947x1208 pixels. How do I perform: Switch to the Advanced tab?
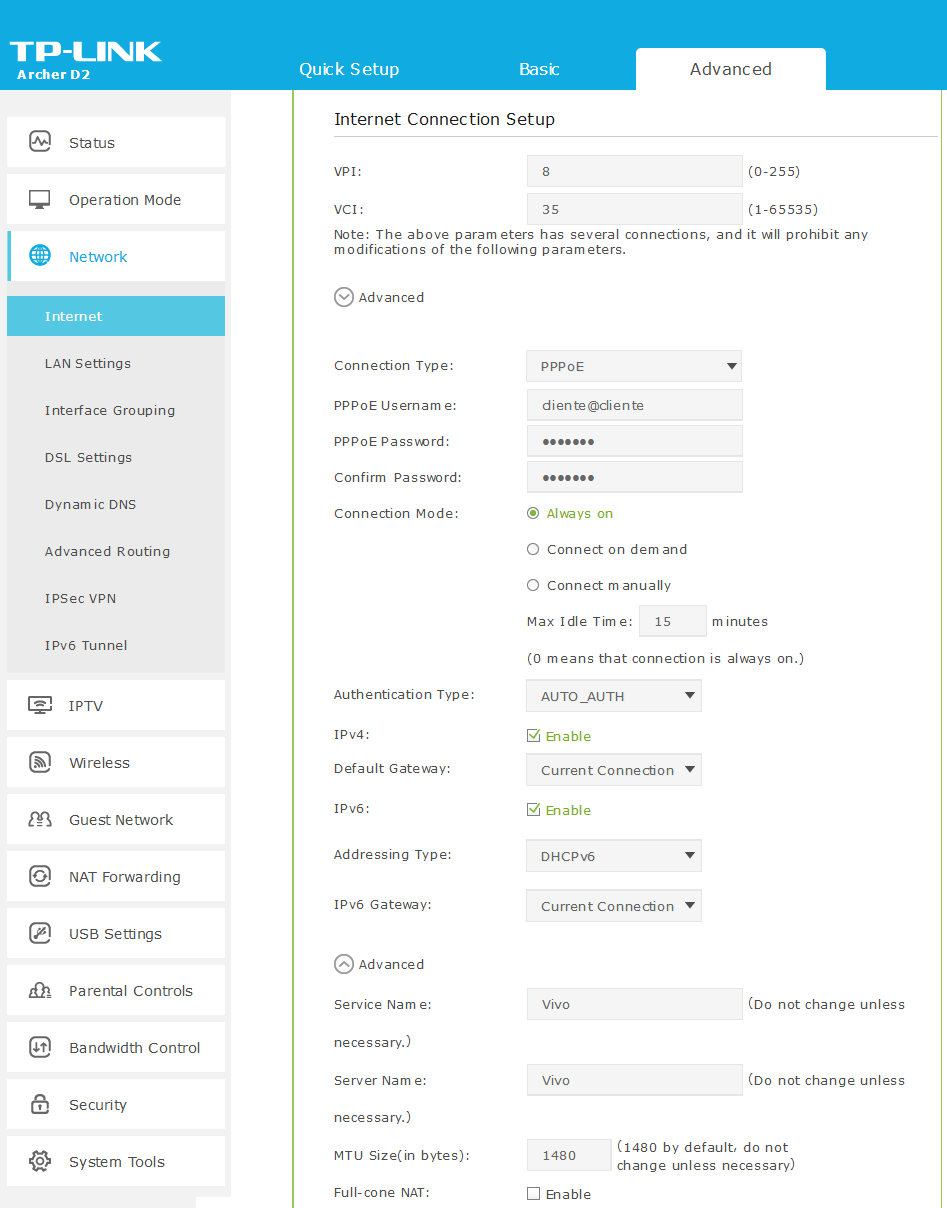[731, 69]
